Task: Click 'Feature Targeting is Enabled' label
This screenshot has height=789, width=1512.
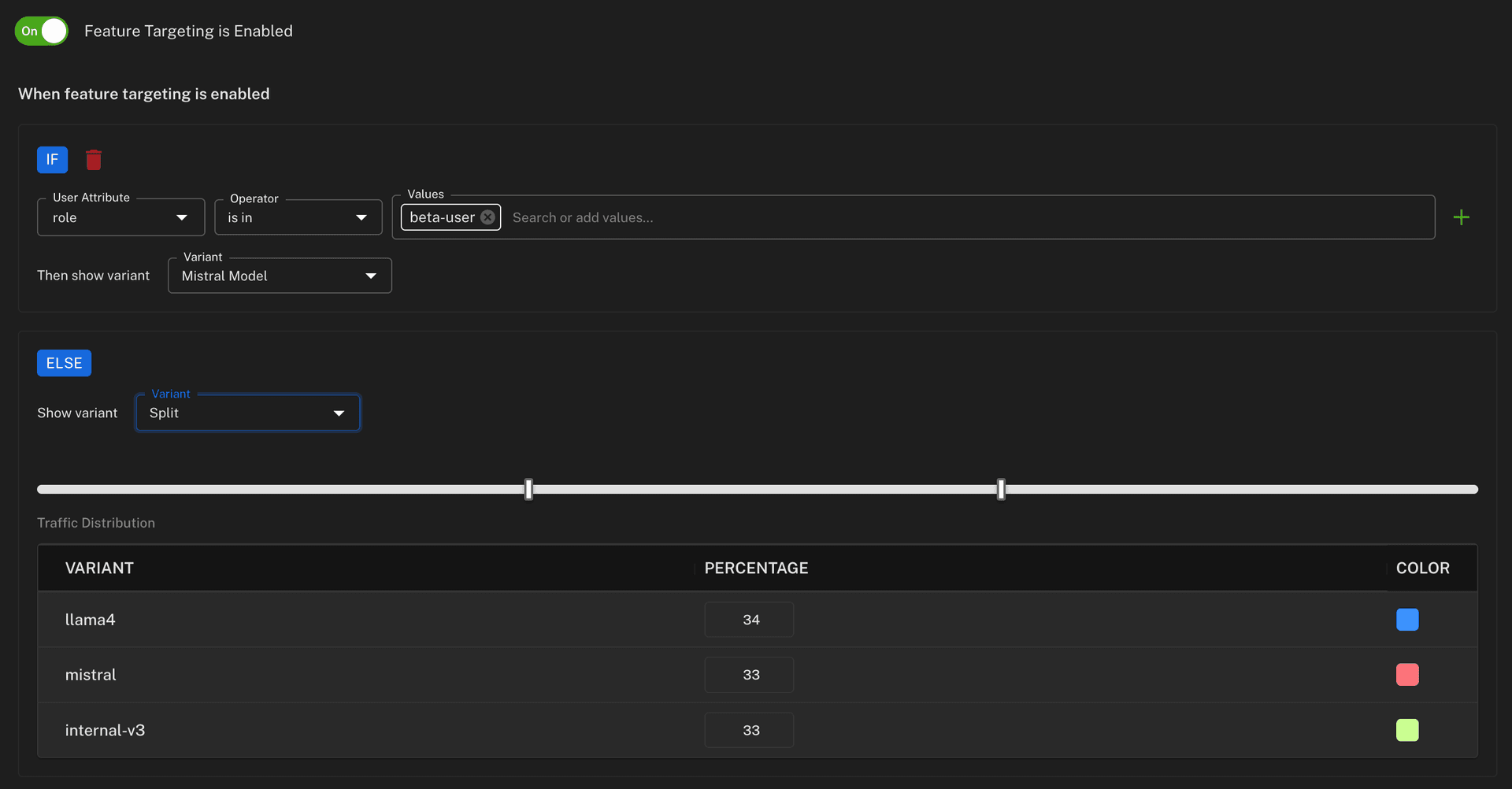Action: point(188,31)
